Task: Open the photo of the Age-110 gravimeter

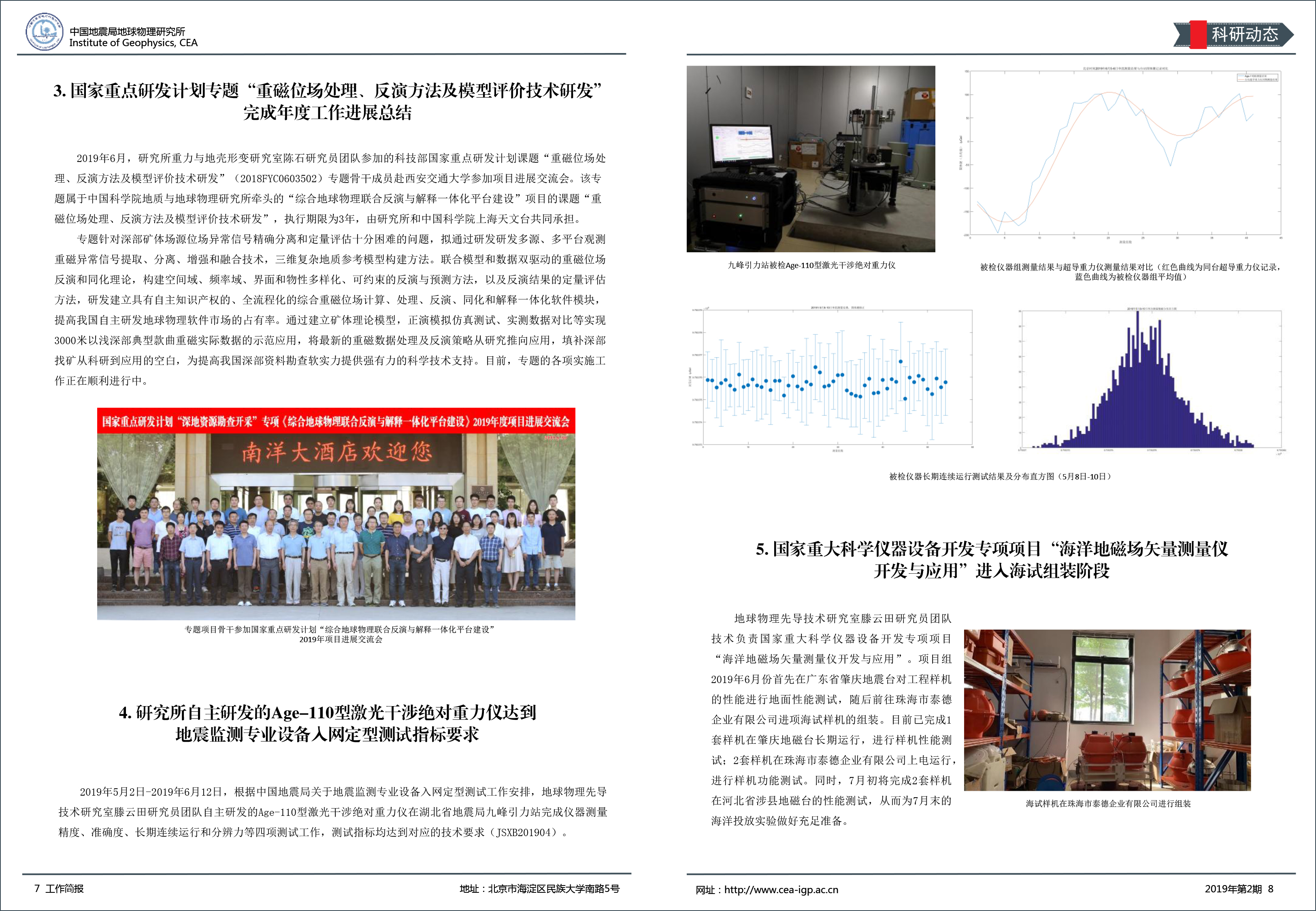Action: coord(810,159)
